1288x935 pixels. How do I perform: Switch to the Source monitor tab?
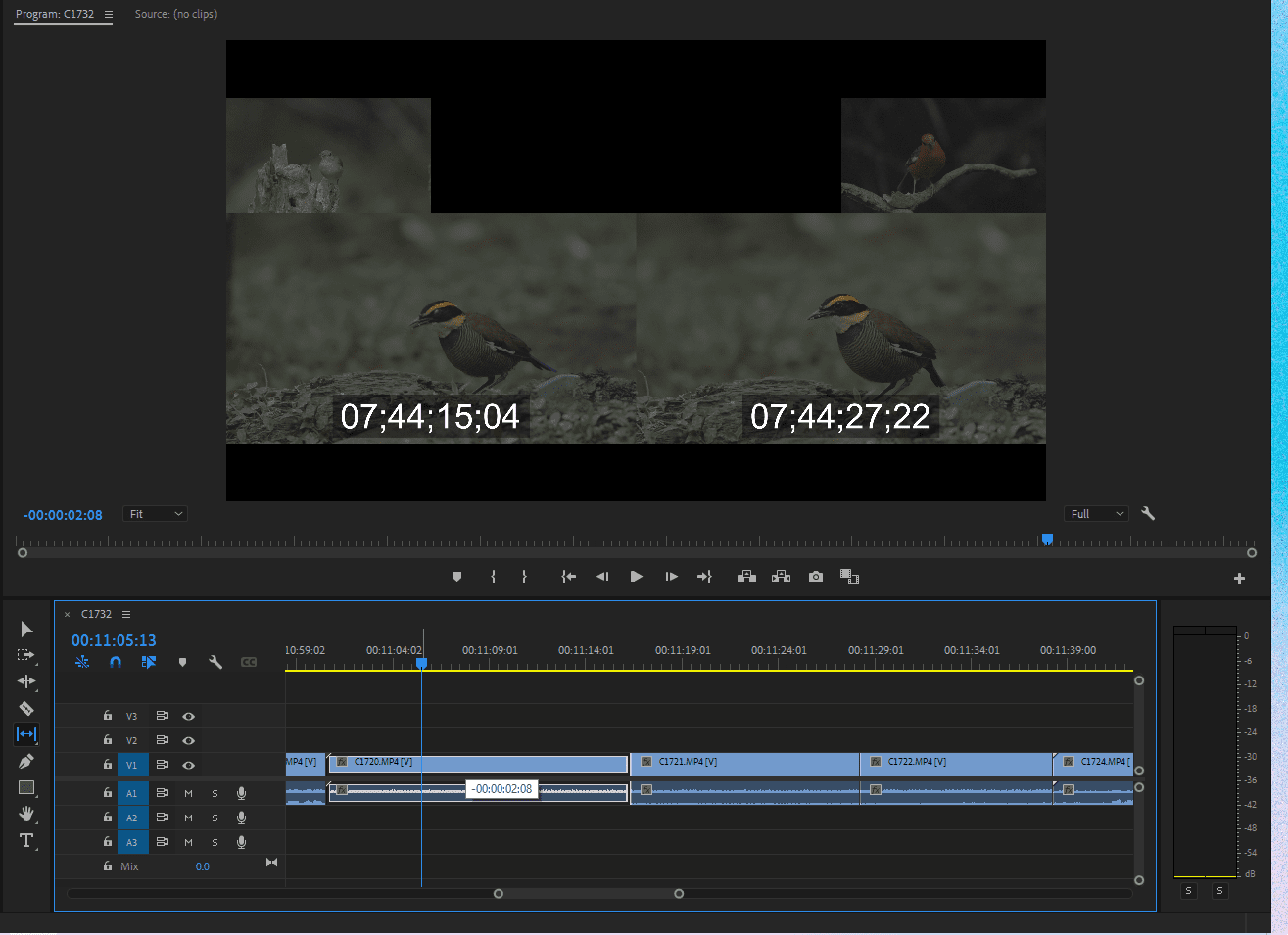point(175,14)
